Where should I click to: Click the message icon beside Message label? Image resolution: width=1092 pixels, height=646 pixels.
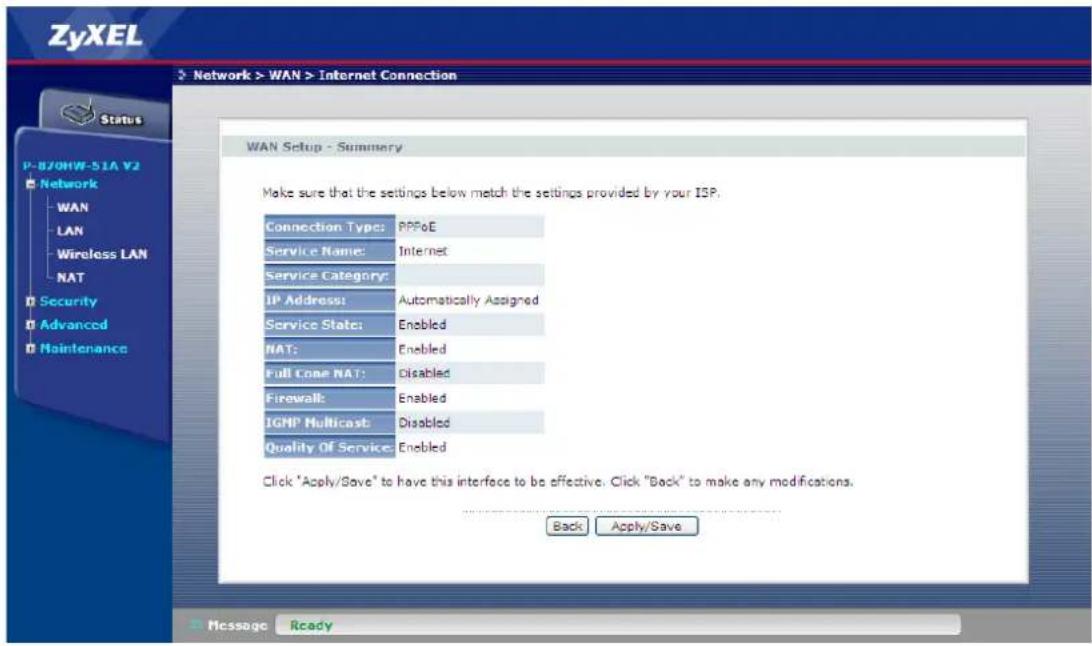[196, 625]
